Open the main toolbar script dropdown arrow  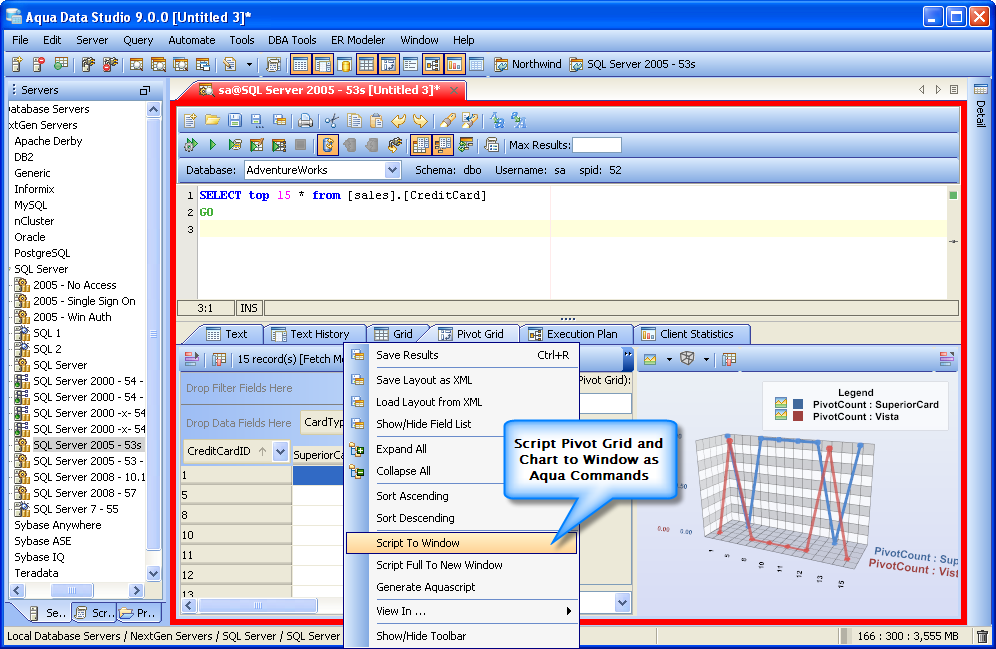249,64
